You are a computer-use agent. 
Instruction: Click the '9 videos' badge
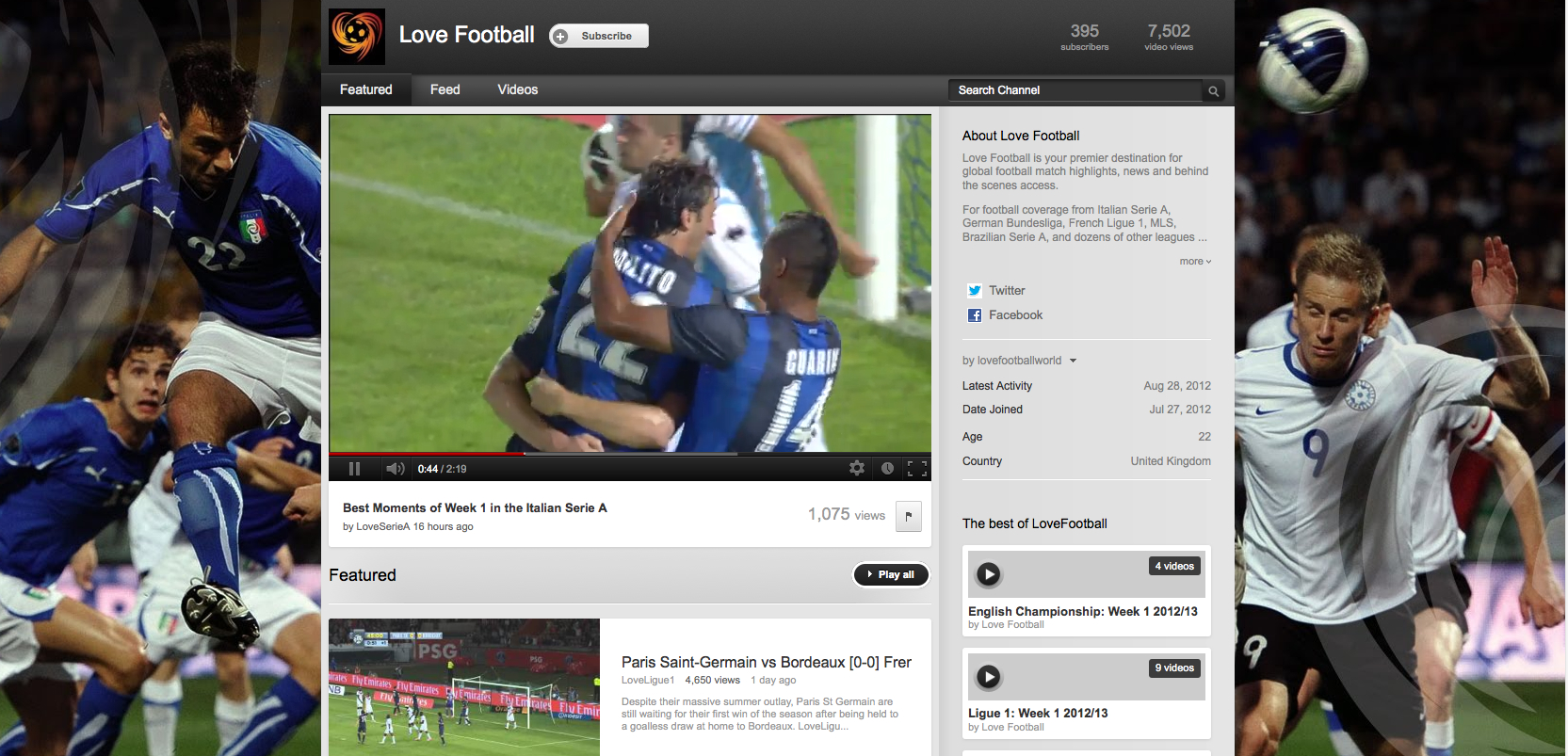(x=1174, y=668)
